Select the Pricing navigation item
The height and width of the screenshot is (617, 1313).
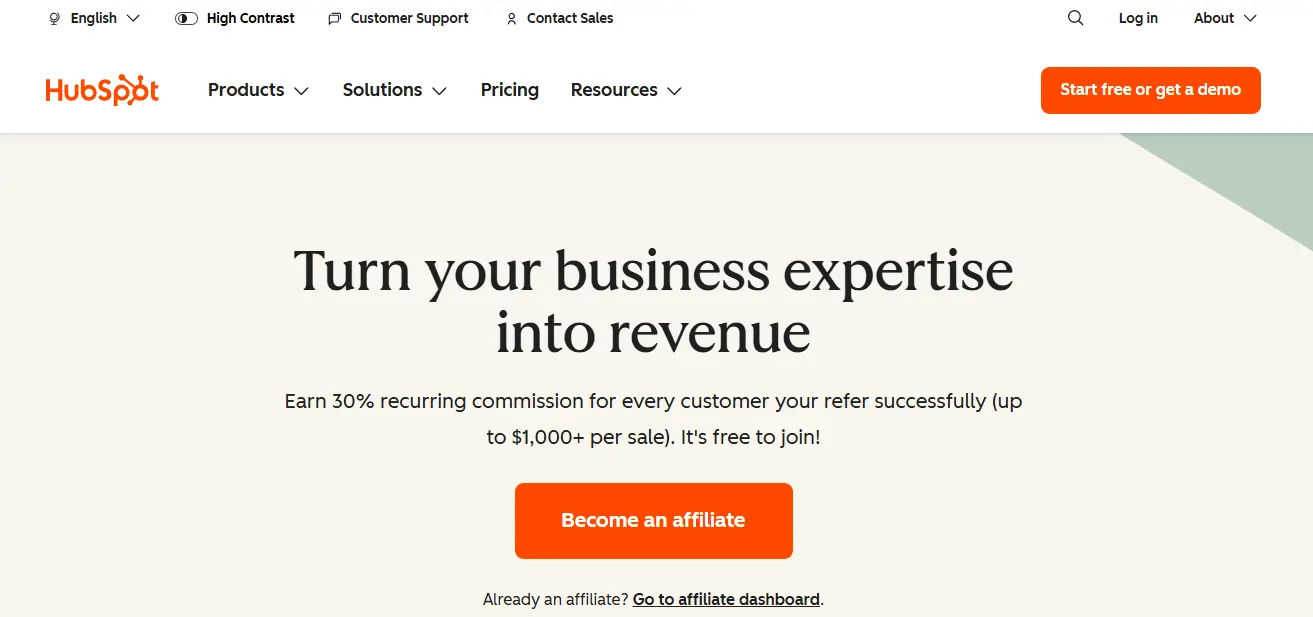pos(509,90)
